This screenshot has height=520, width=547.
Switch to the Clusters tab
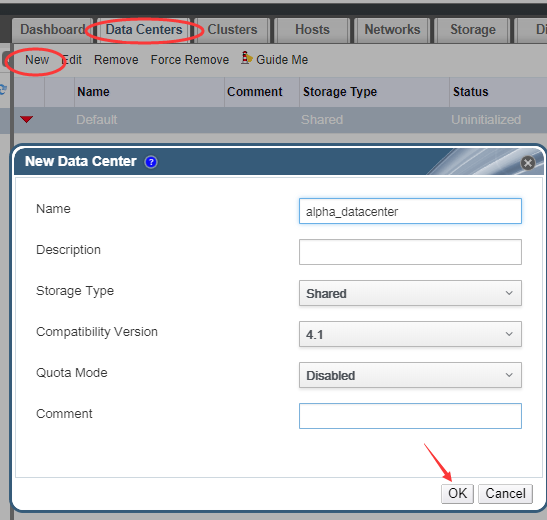(x=232, y=30)
